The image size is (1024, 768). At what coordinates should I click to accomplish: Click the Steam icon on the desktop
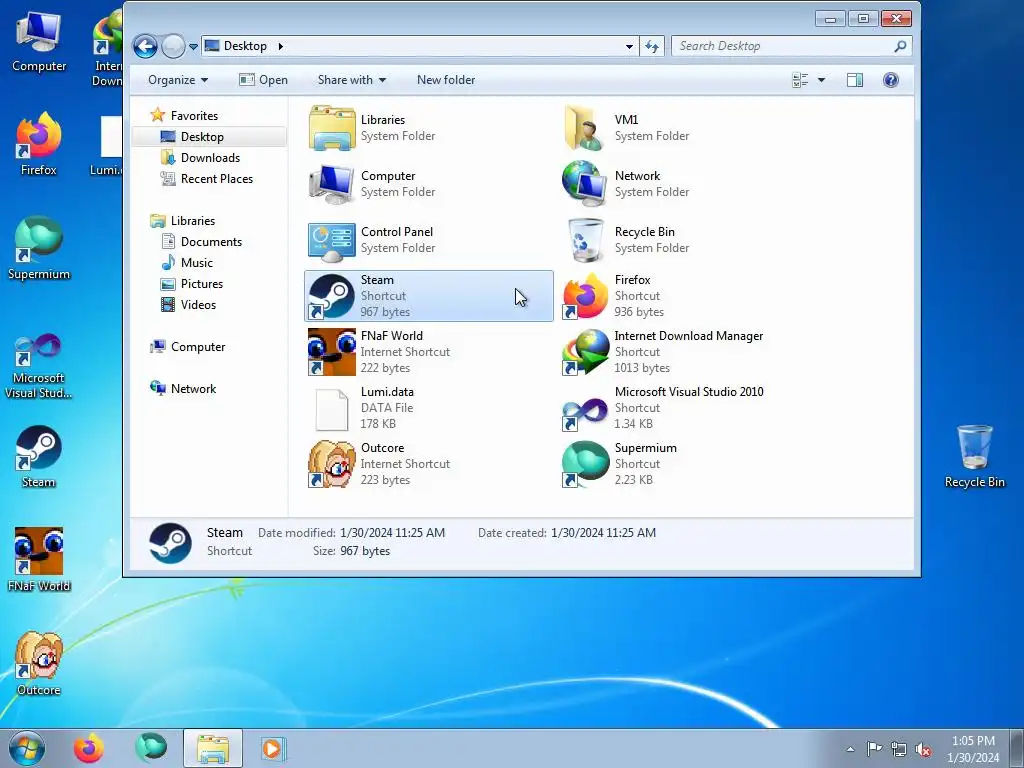pyautogui.click(x=39, y=457)
